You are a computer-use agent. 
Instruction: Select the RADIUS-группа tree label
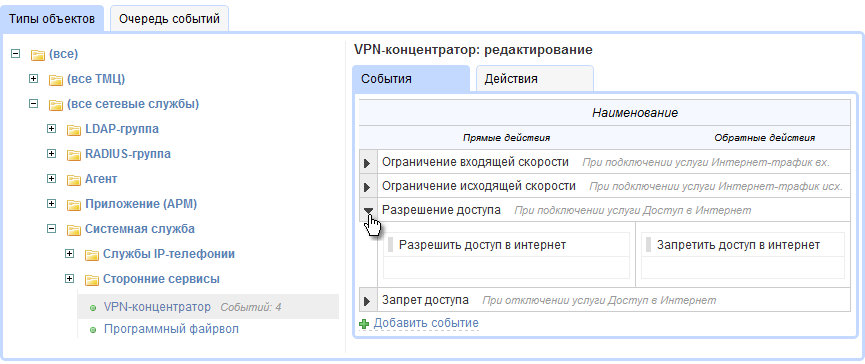(128, 154)
